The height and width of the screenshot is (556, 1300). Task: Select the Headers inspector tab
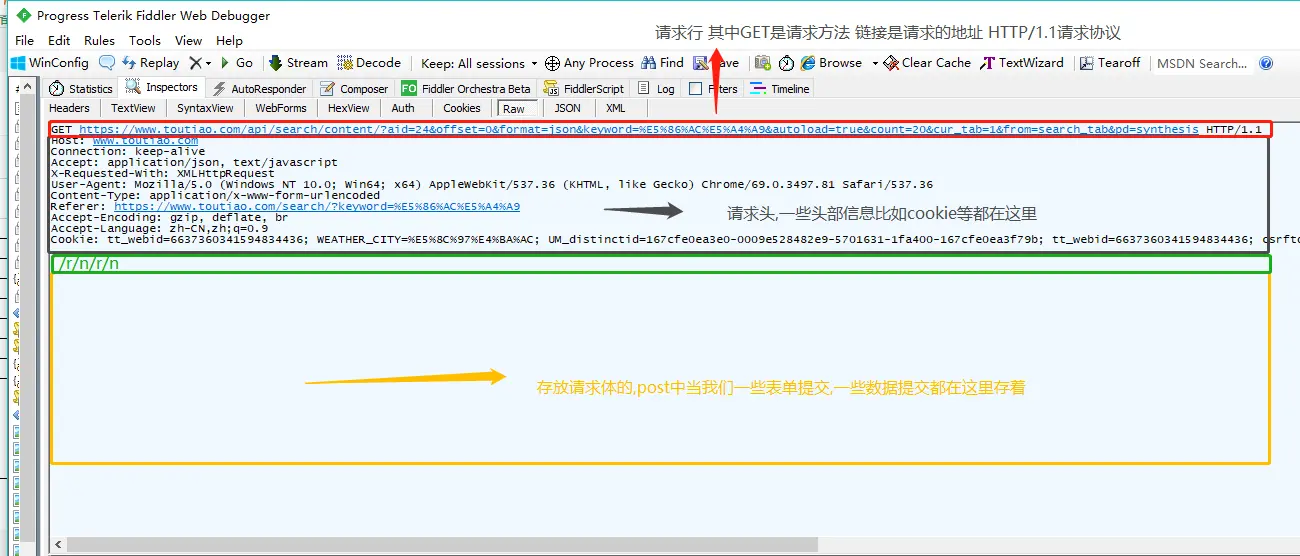tap(69, 108)
